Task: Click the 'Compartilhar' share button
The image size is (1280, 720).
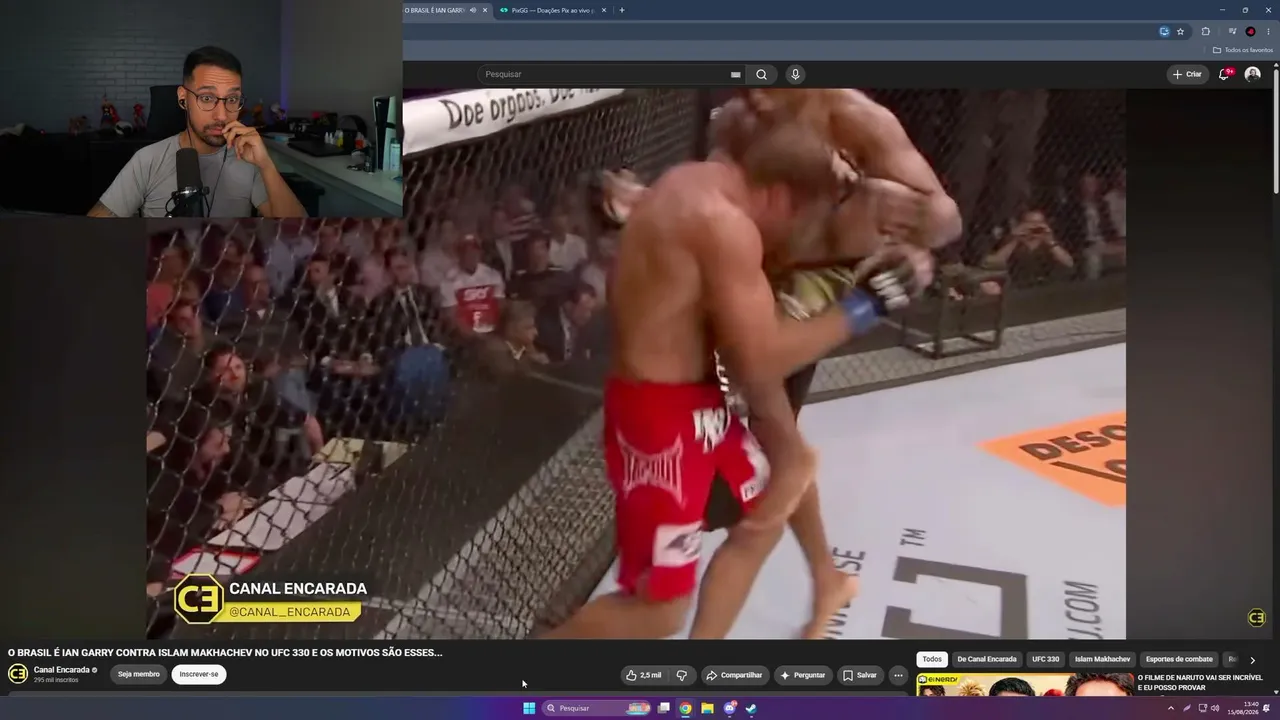Action: click(734, 675)
